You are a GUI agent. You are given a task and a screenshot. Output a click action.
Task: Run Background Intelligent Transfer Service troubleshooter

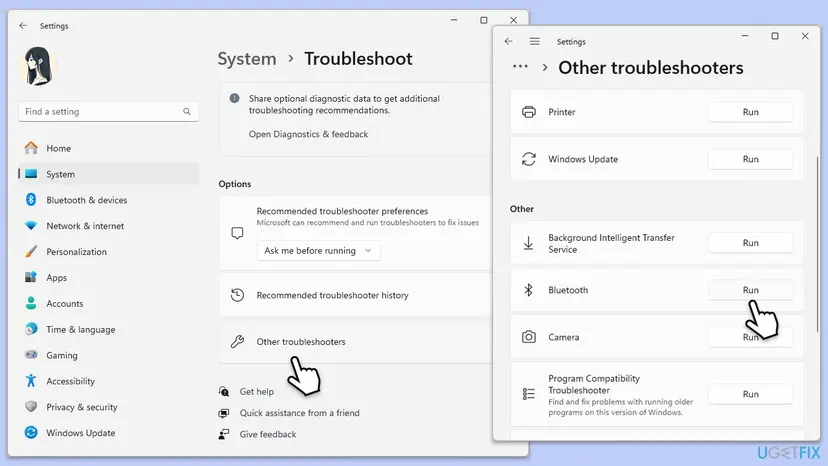[x=750, y=243]
